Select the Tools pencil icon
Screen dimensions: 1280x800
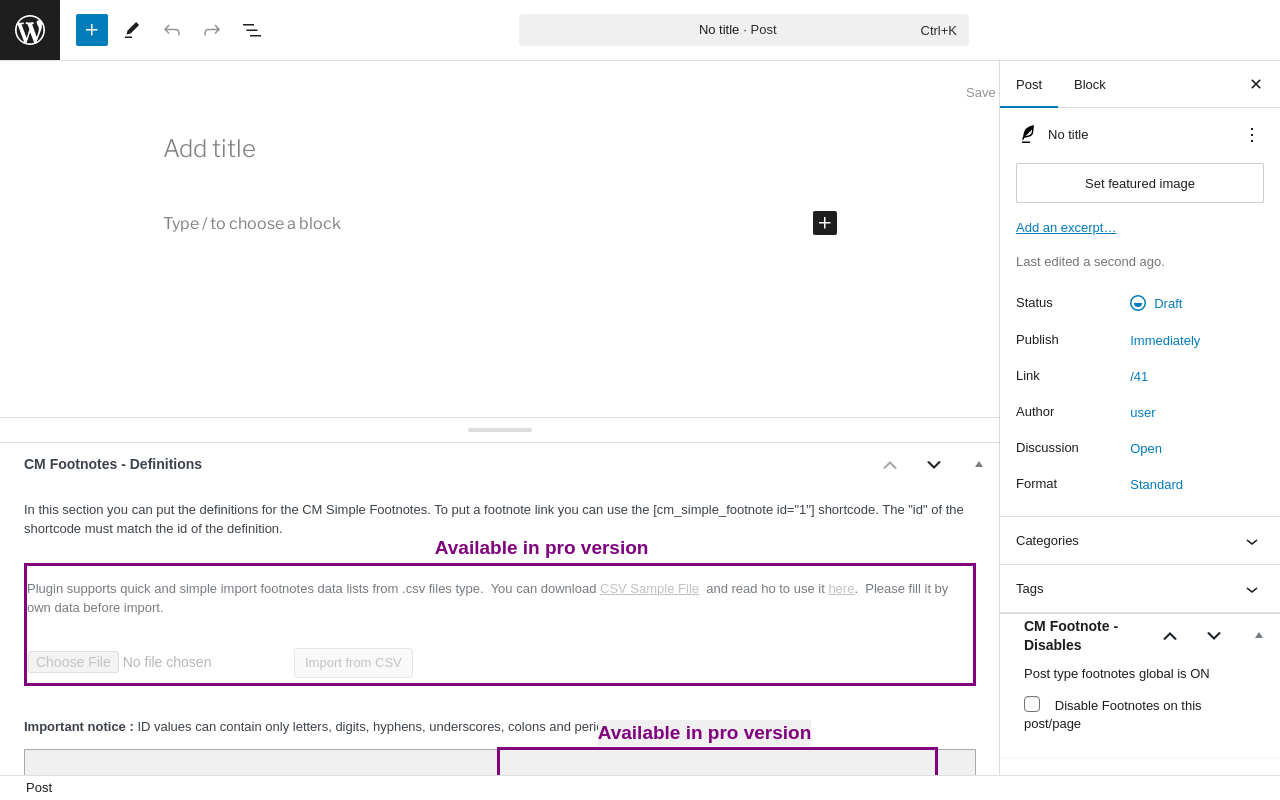(132, 30)
